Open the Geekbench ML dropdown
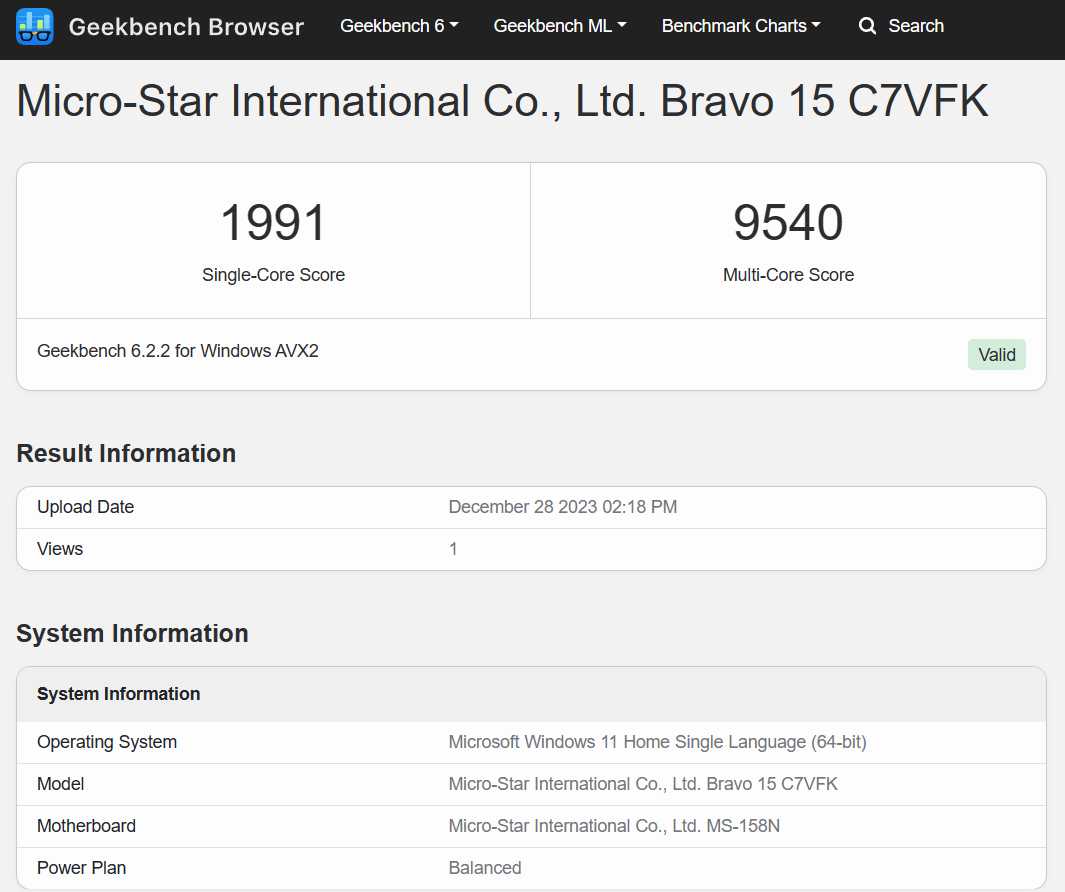Viewport: 1065px width, 892px height. 559,26
